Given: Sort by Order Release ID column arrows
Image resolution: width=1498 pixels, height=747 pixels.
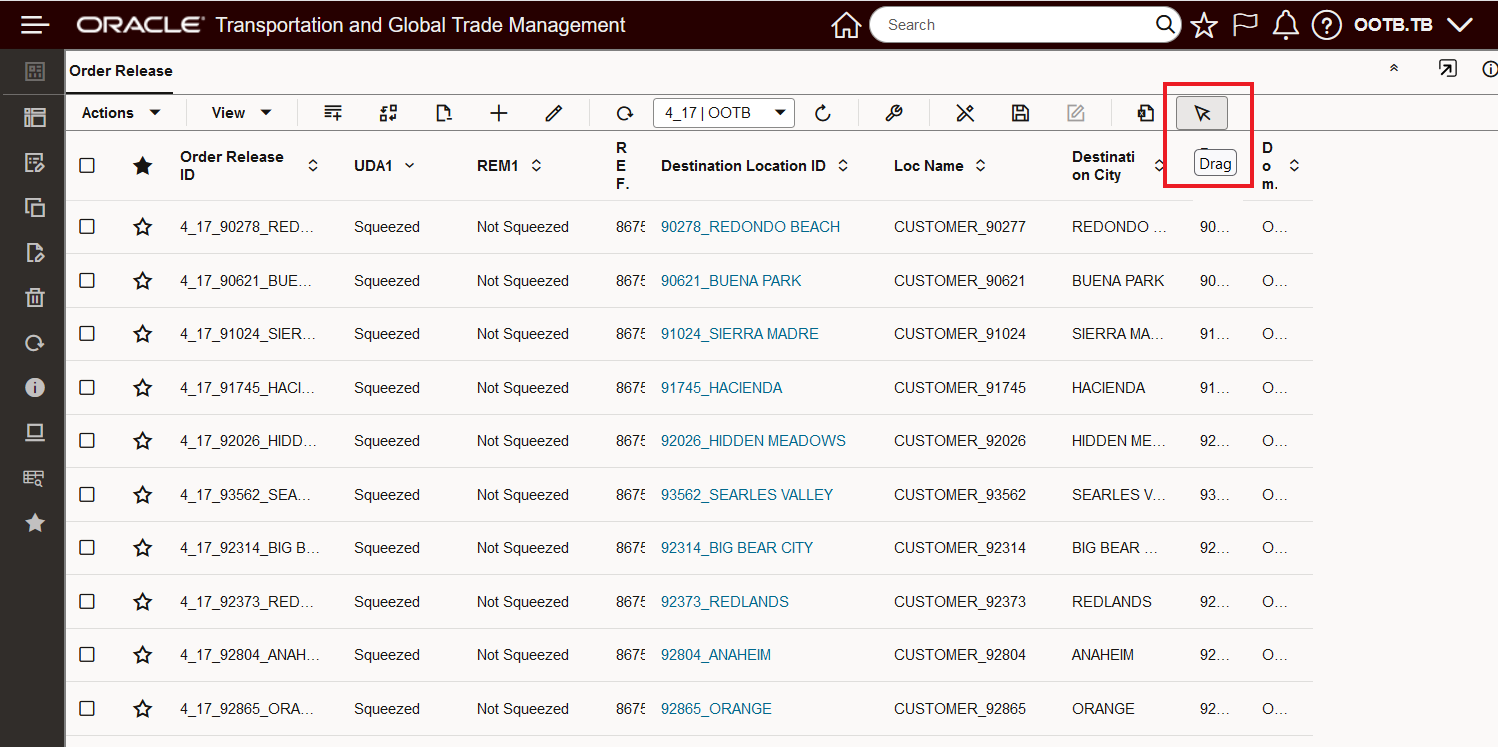Looking at the screenshot, I should (x=313, y=166).
